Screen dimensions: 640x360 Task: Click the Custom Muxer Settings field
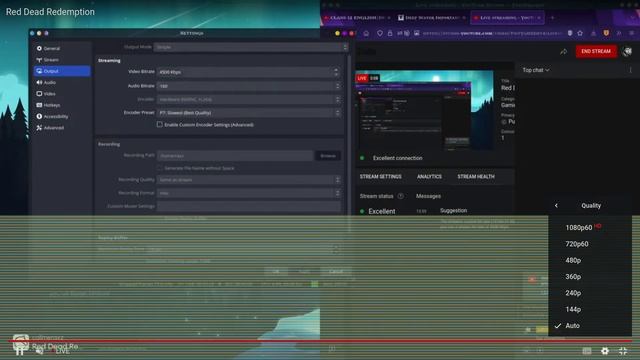point(249,207)
